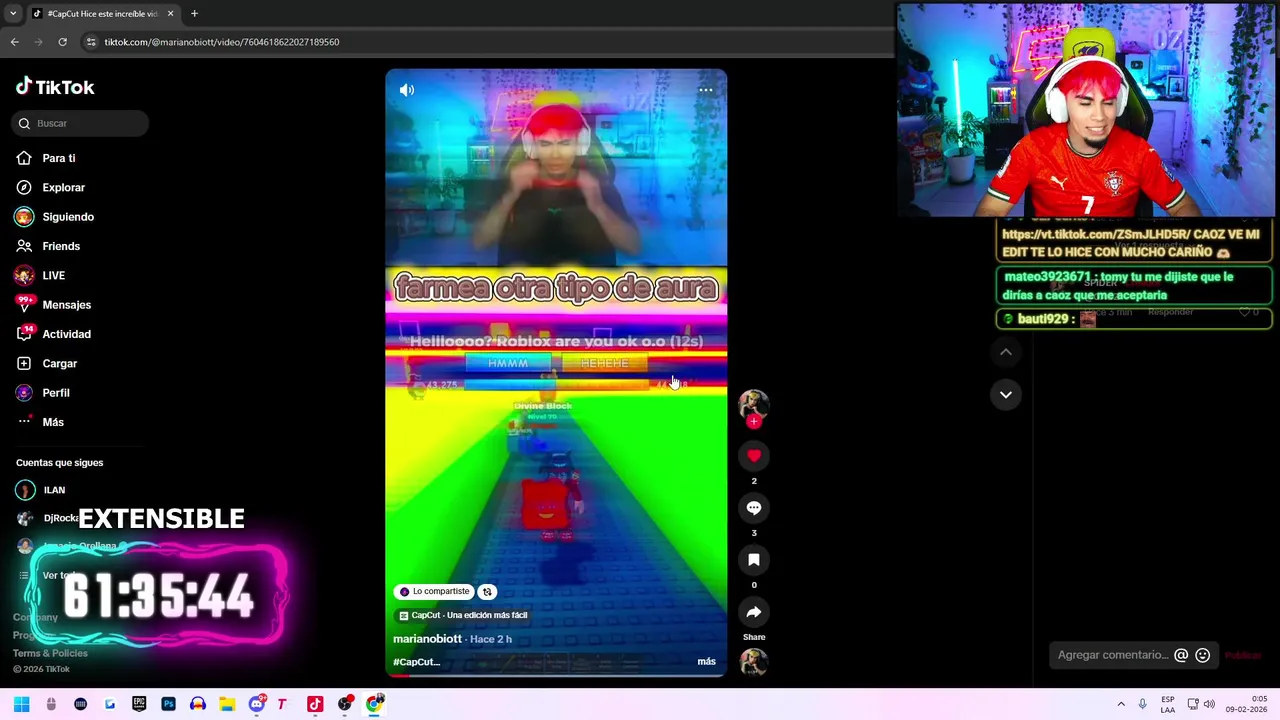Open the spinning sound disc thumbnail
This screenshot has width=1280, height=720.
[x=753, y=662]
